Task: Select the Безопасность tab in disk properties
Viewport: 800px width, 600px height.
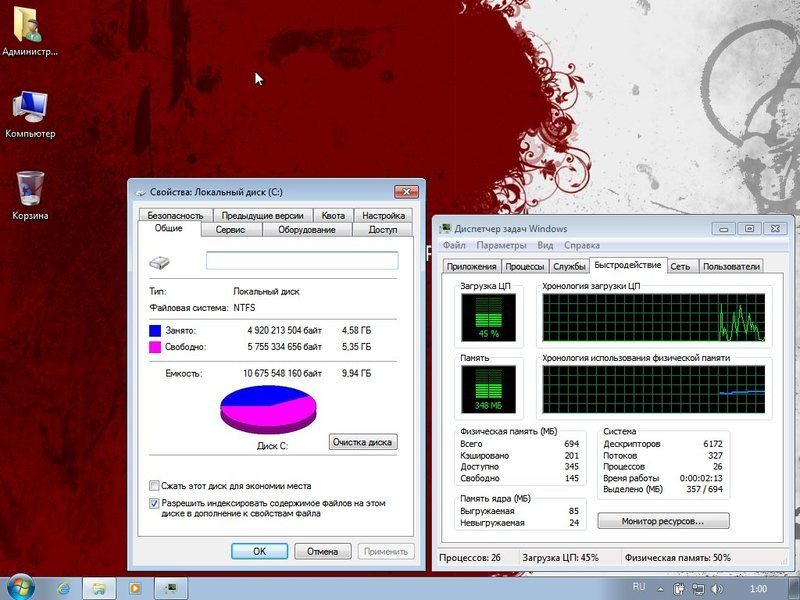Action: (x=175, y=215)
